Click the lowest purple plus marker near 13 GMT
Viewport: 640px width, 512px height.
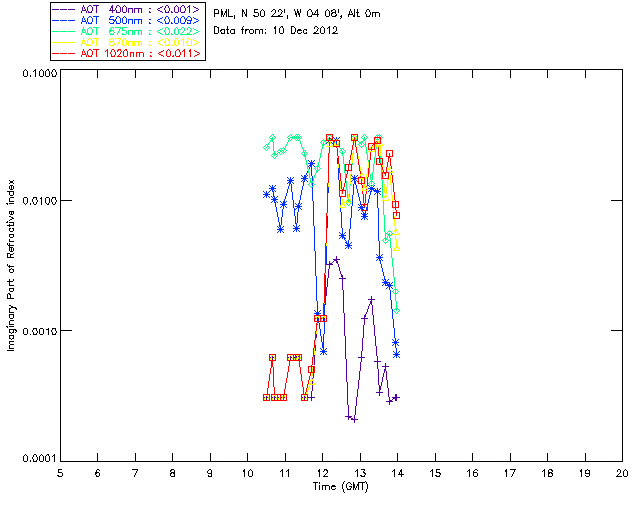355,420
